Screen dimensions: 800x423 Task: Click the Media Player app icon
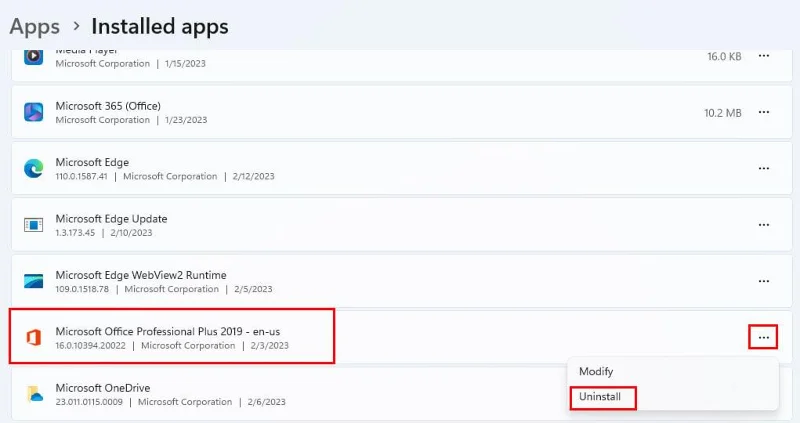click(x=34, y=56)
